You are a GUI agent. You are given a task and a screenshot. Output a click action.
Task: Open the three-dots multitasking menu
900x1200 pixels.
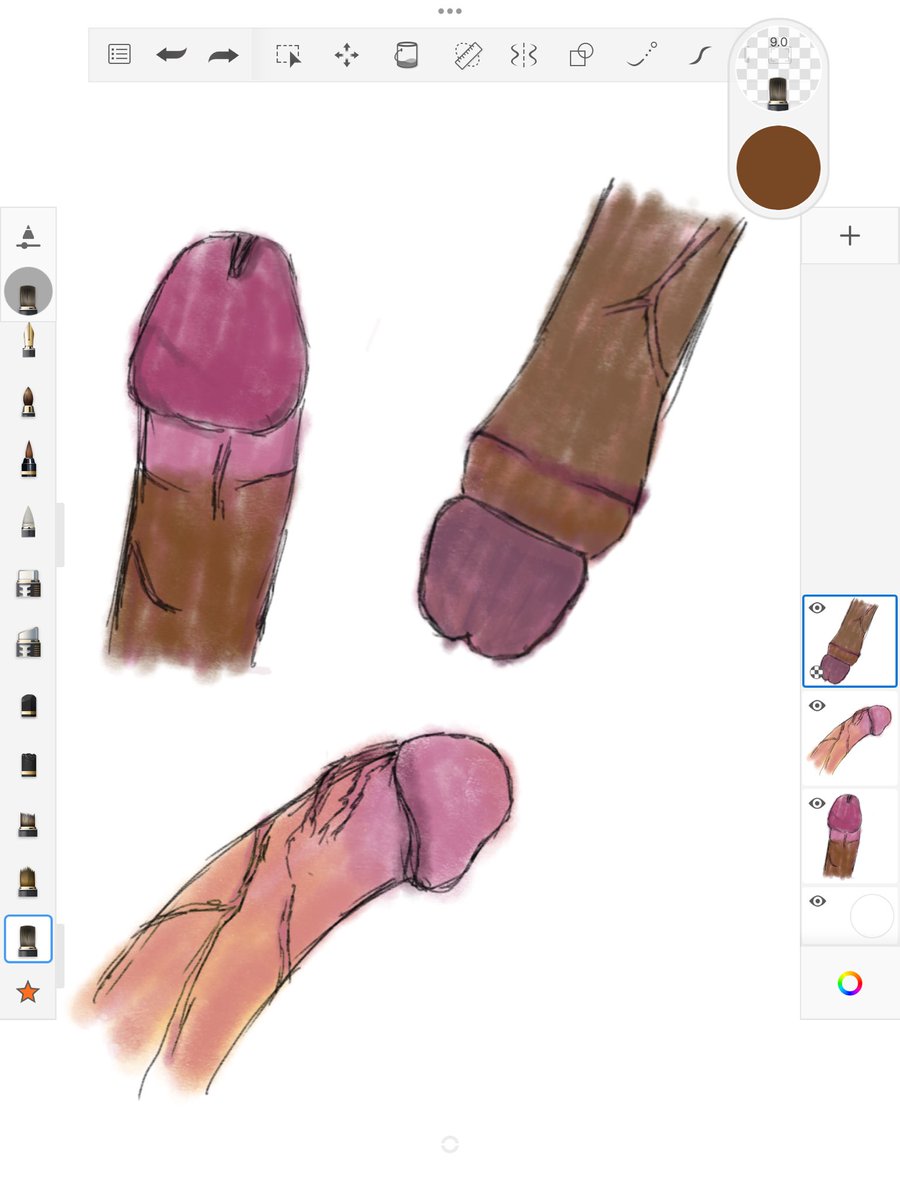coord(449,11)
